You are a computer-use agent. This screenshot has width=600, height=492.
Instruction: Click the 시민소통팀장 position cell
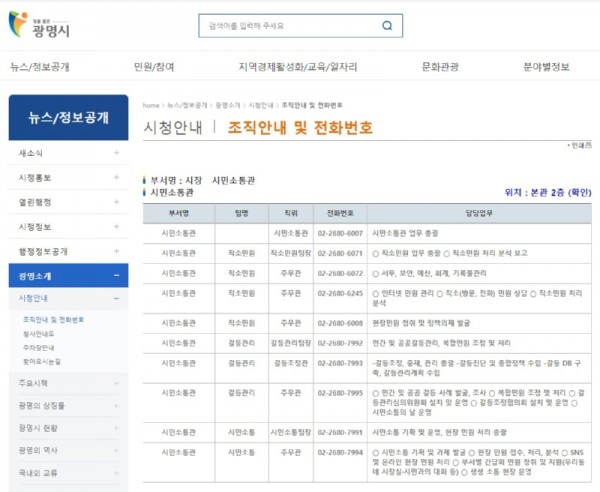point(291,433)
